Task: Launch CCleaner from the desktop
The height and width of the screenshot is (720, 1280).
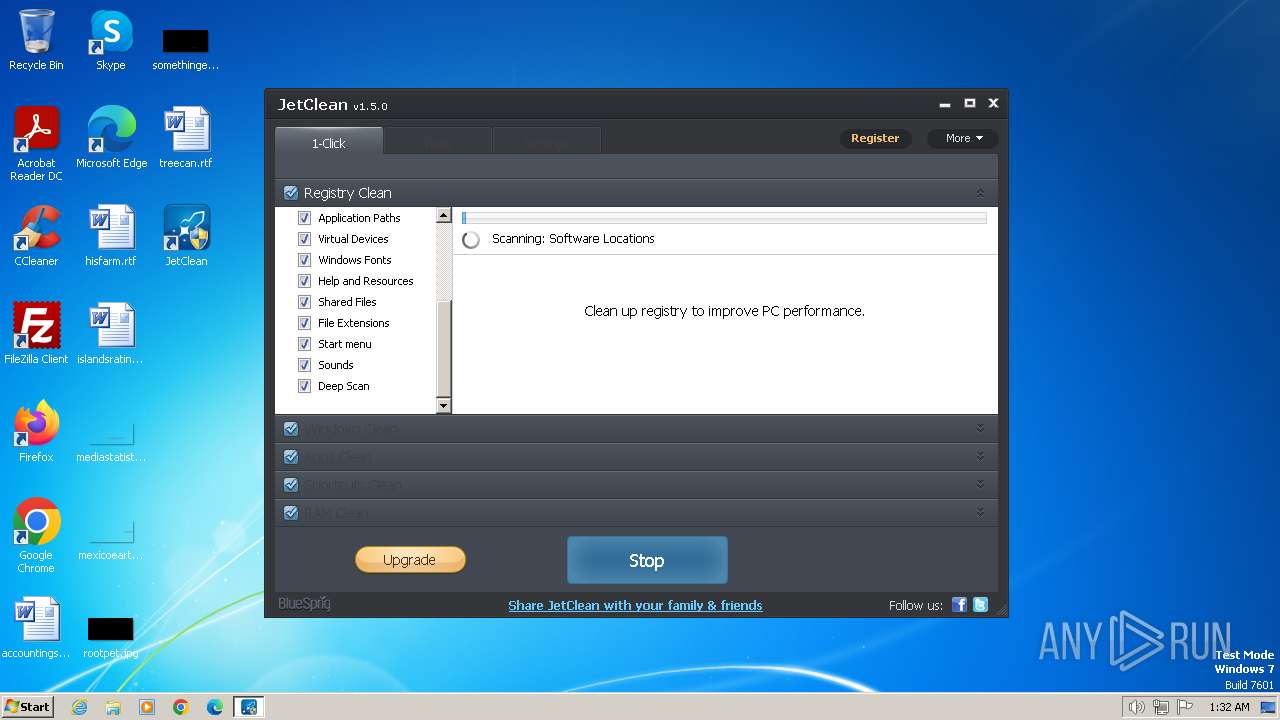Action: [36, 236]
